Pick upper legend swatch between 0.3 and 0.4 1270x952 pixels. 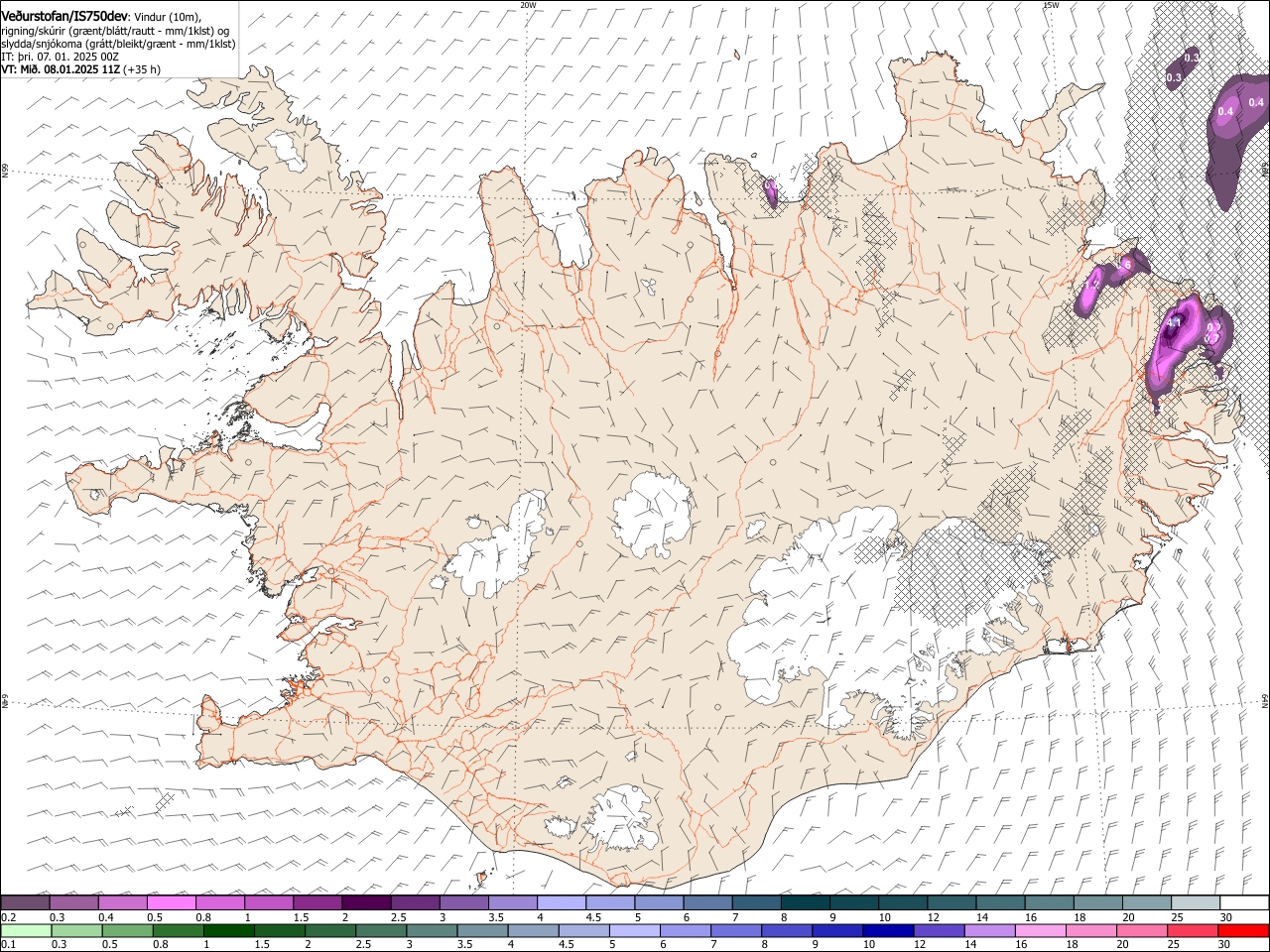tap(74, 903)
